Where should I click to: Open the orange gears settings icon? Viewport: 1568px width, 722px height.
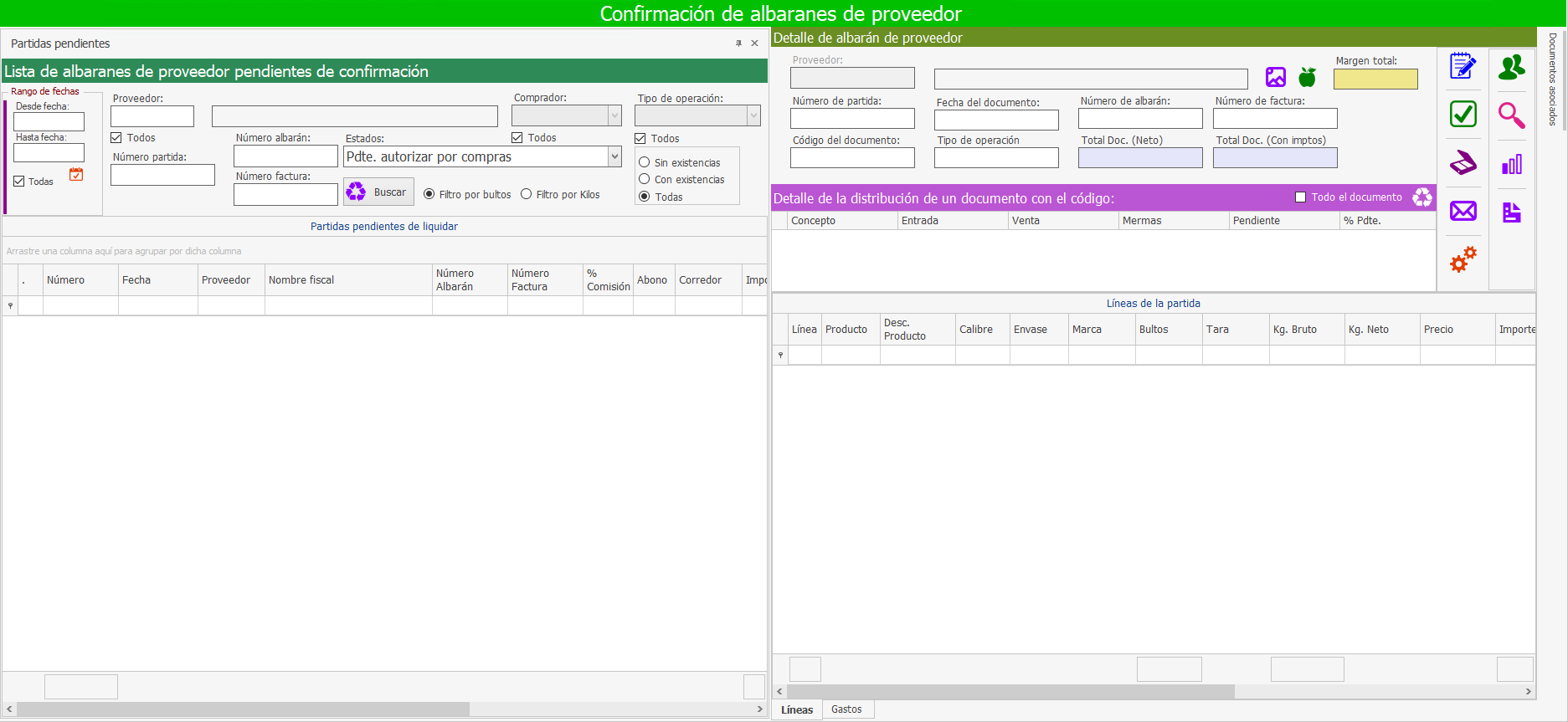[x=1463, y=259]
